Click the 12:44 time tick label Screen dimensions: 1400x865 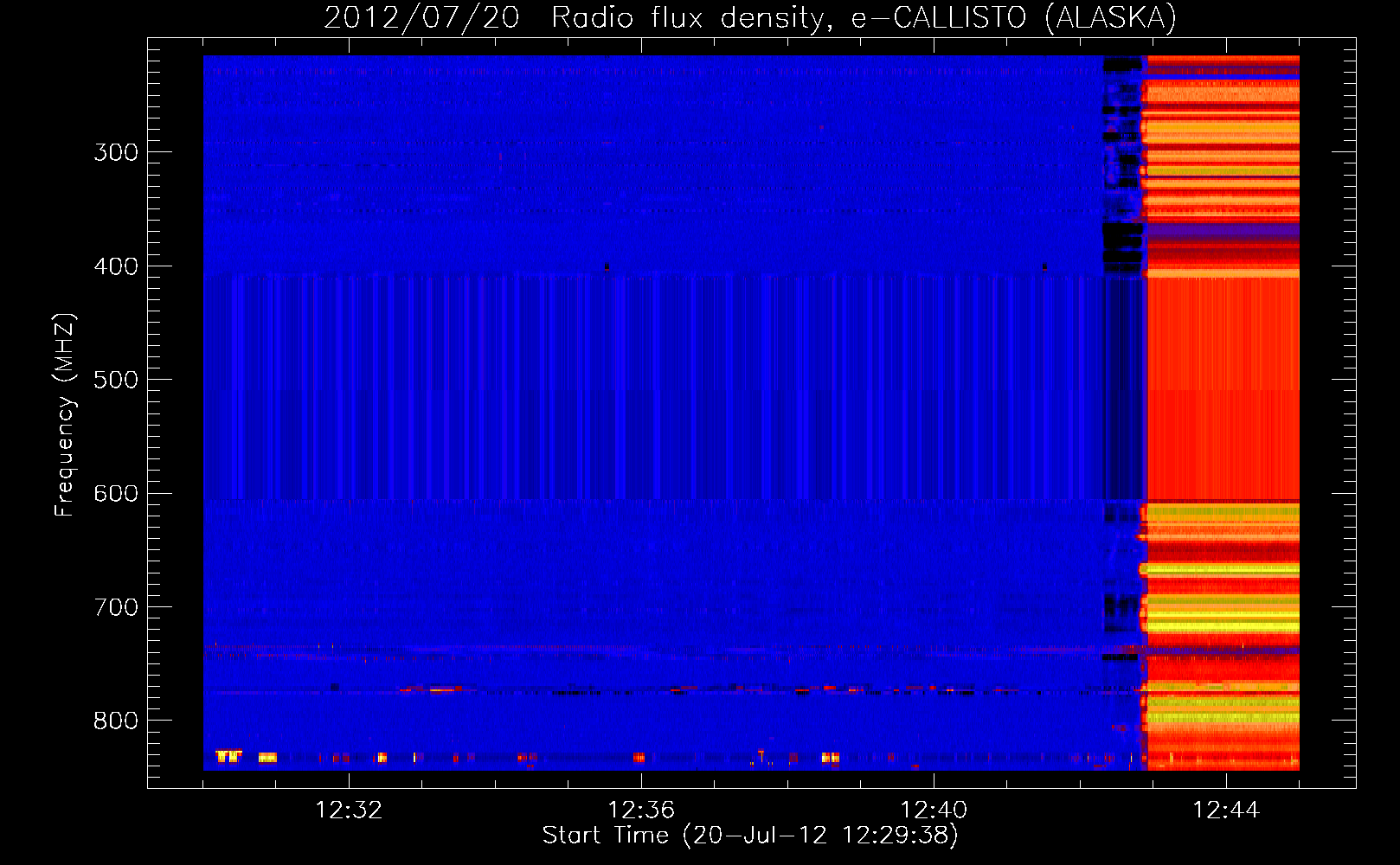click(x=1226, y=811)
